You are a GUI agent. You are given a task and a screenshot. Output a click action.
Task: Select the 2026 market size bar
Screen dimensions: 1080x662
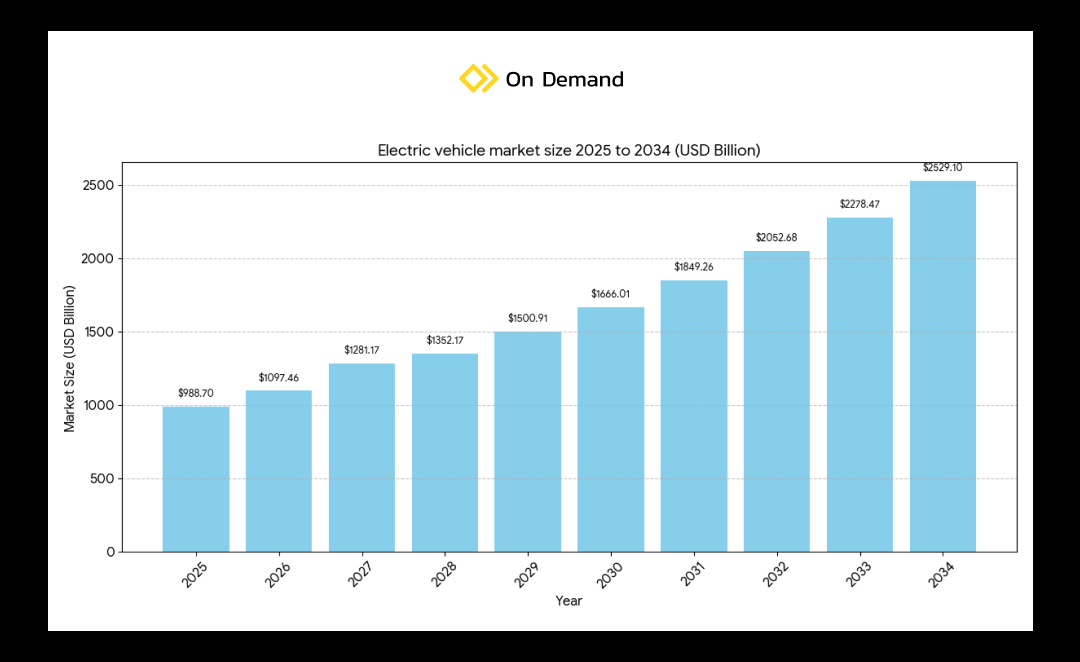click(x=279, y=471)
